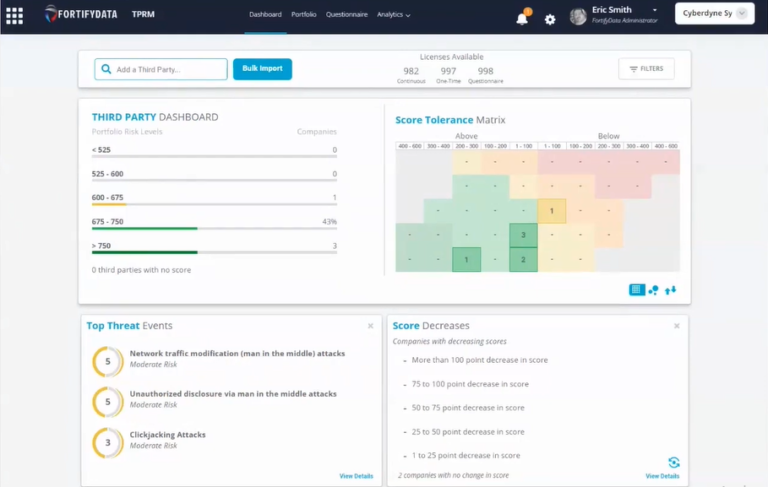The image size is (768, 487).
Task: Expand the Eric Smith user menu arrow
Action: tap(655, 10)
